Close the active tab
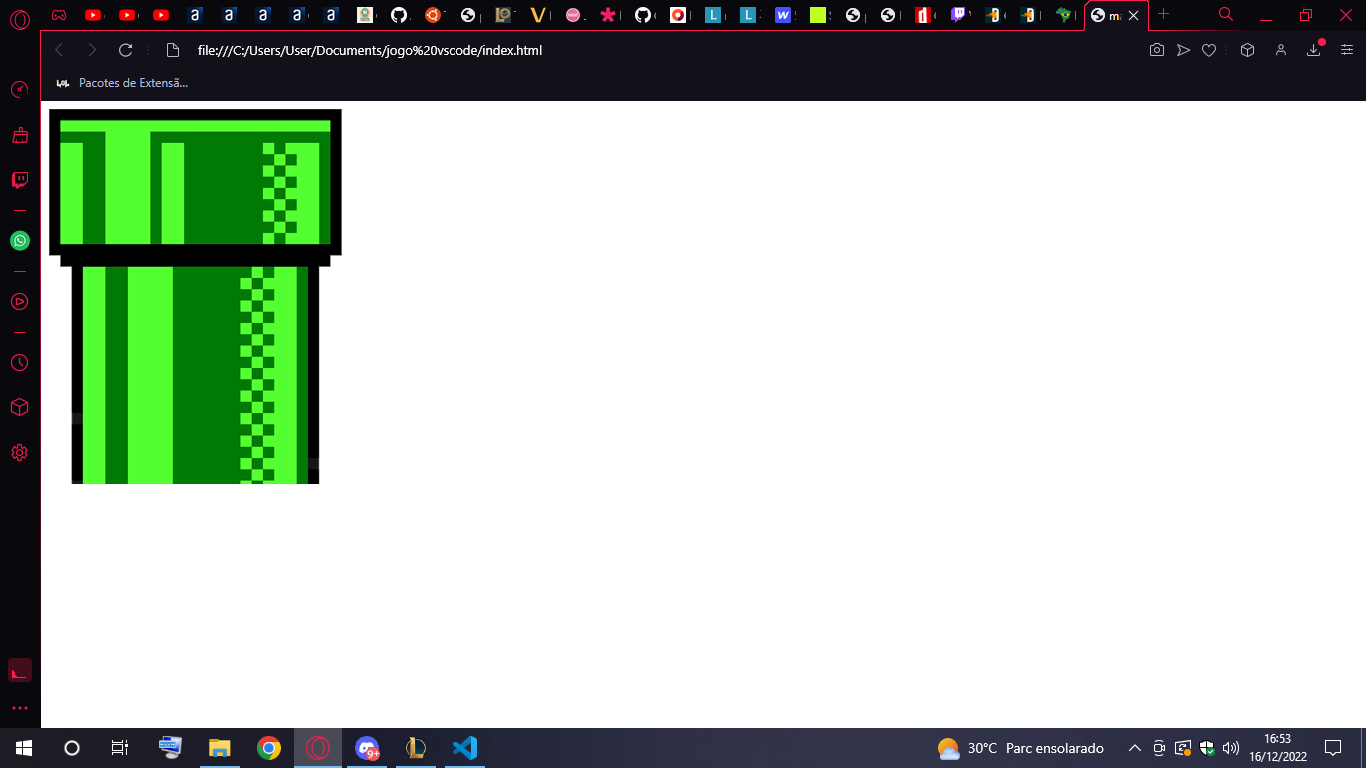 point(1133,16)
